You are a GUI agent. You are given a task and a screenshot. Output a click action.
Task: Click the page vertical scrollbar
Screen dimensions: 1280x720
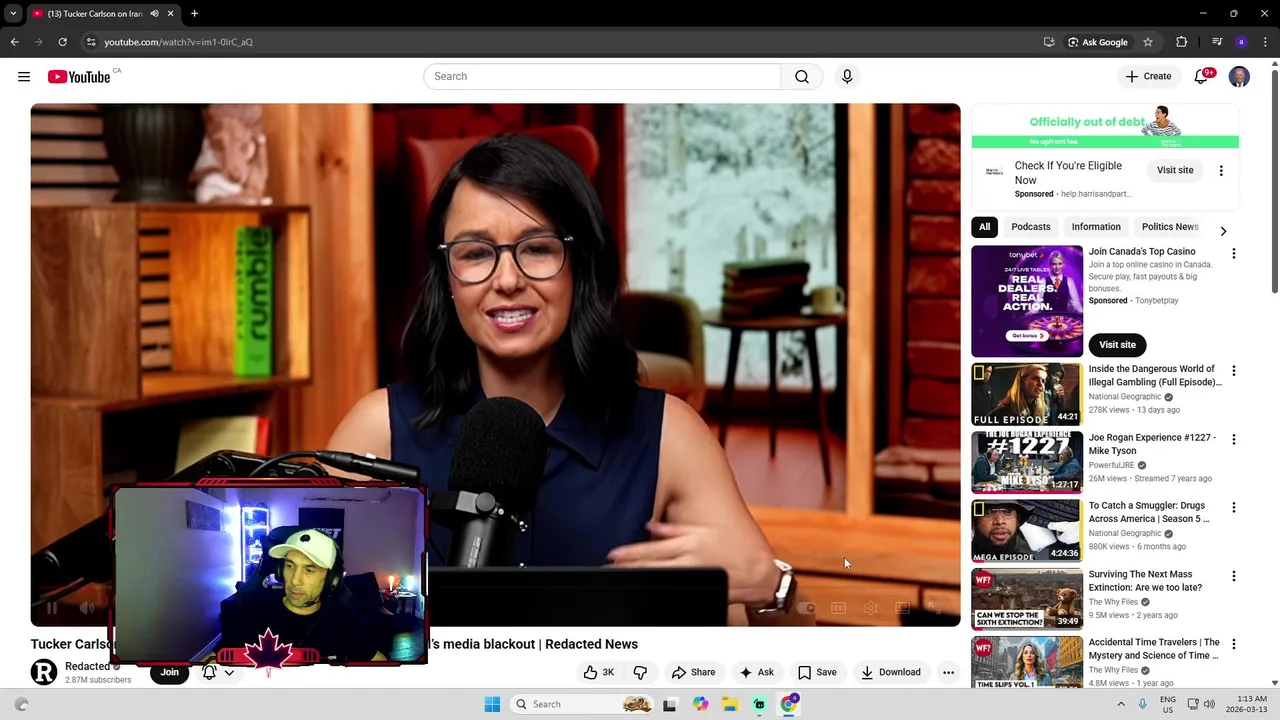pyautogui.click(x=1274, y=180)
